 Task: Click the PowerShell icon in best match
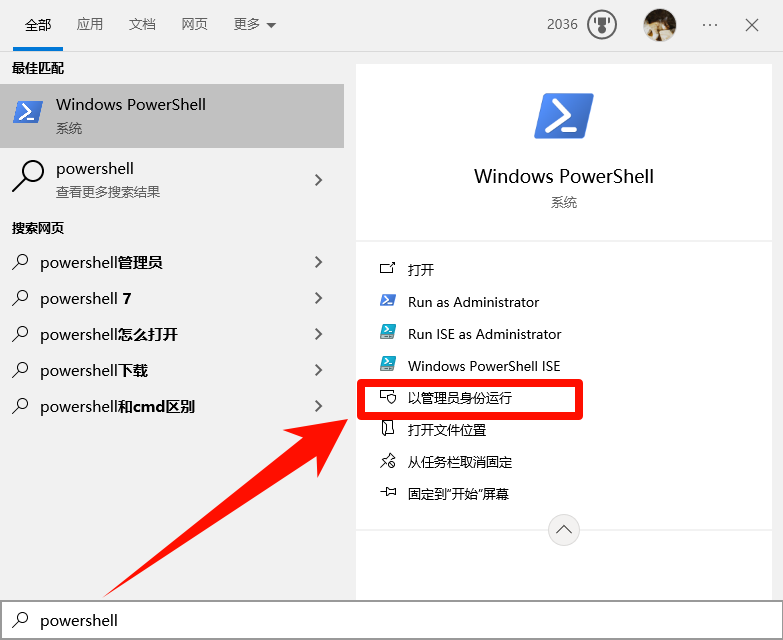click(x=27, y=112)
